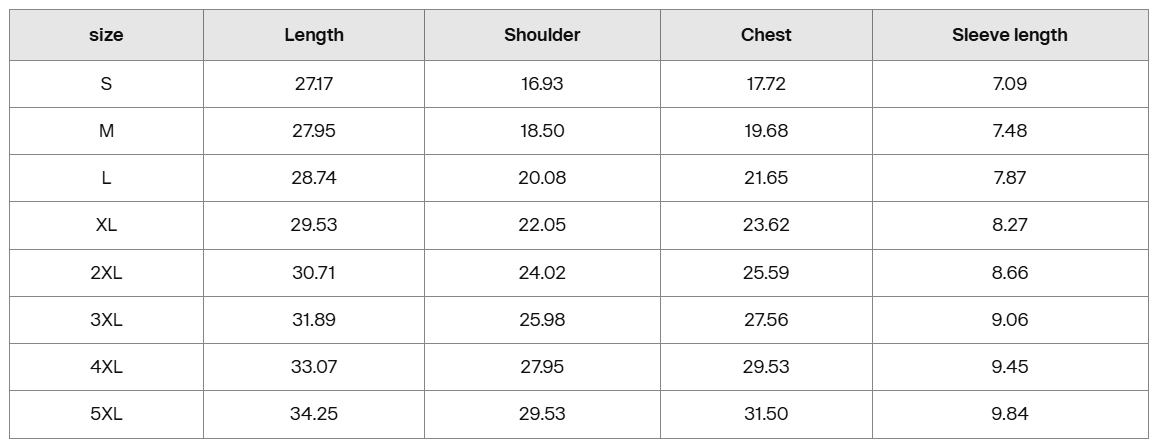Select the 2XL size row label

(106, 273)
